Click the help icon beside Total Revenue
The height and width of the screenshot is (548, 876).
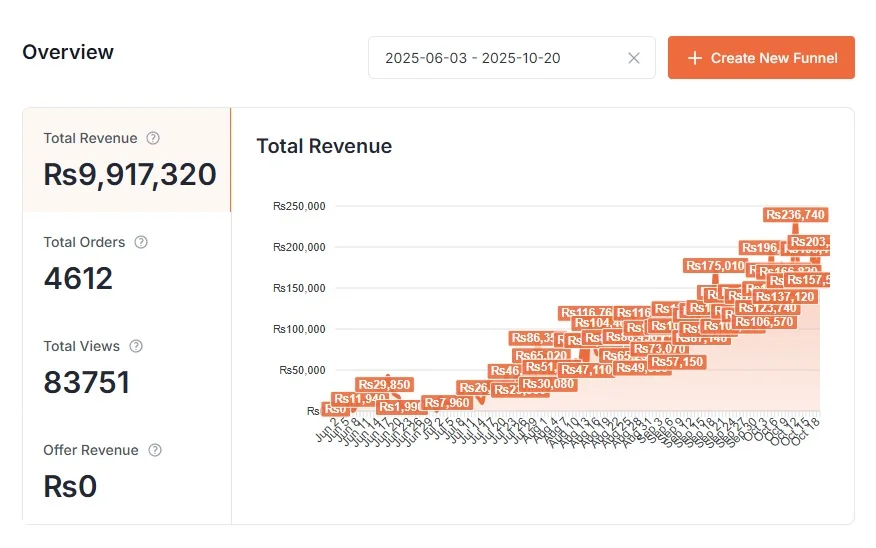(x=153, y=138)
